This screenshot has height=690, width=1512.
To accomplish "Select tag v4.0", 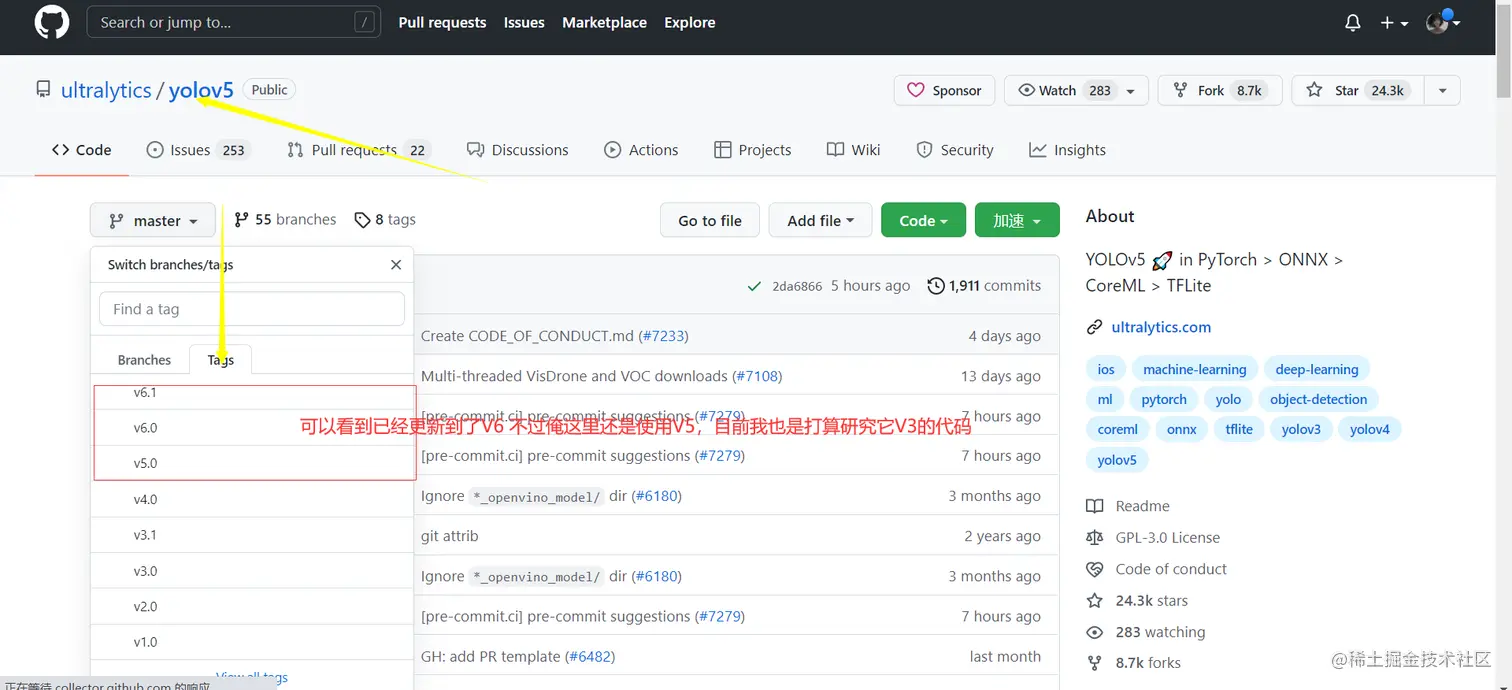I will 252,500.
